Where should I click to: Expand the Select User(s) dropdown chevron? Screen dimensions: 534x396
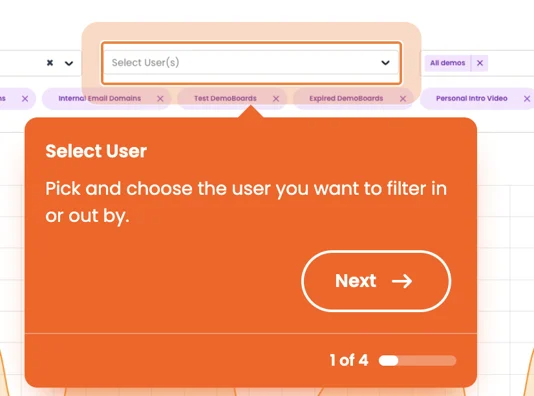pyautogui.click(x=385, y=63)
